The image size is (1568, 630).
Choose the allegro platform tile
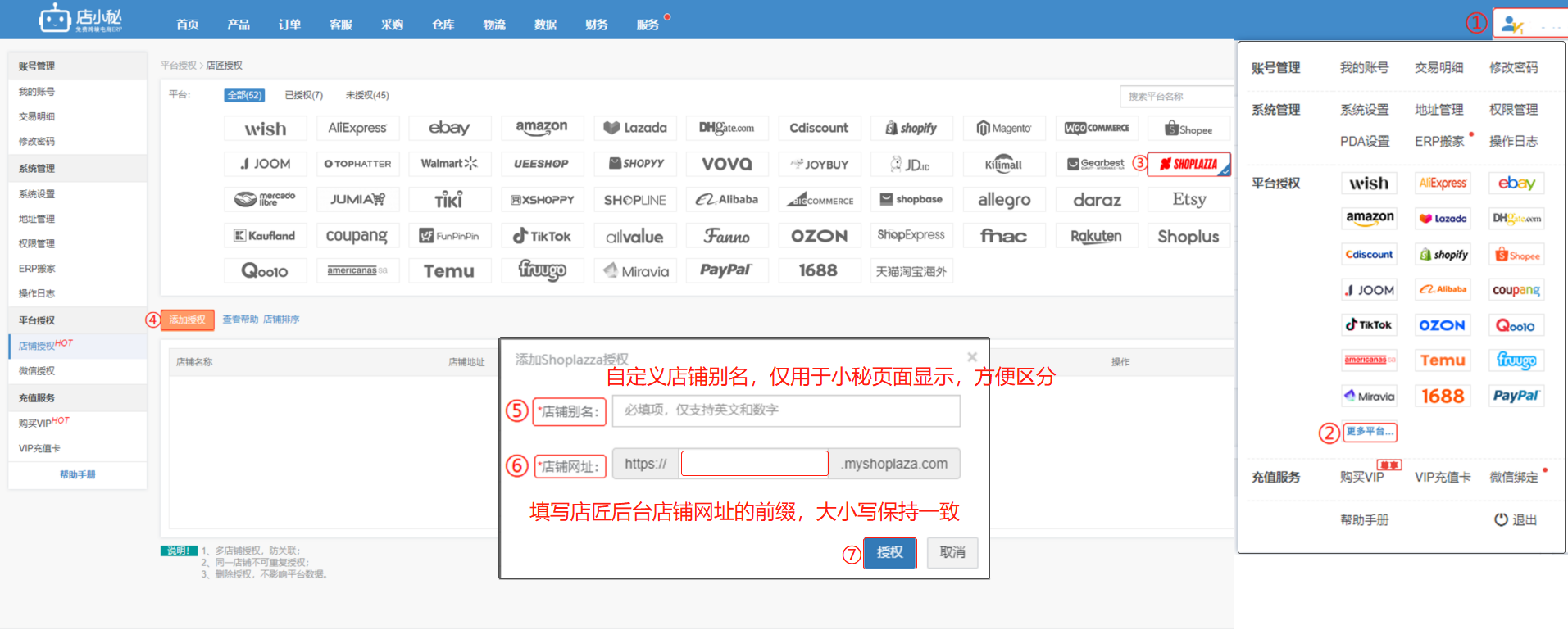[1004, 199]
